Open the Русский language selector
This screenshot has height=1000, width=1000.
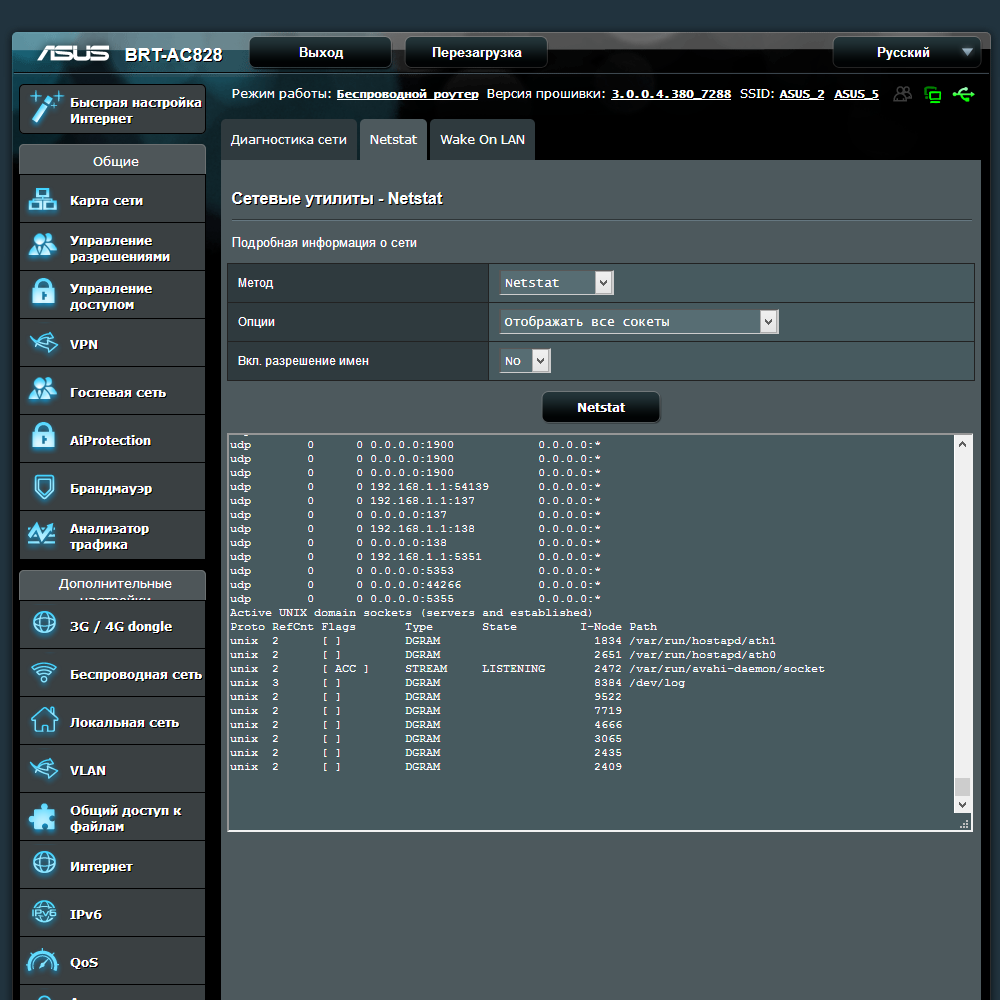[x=912, y=52]
